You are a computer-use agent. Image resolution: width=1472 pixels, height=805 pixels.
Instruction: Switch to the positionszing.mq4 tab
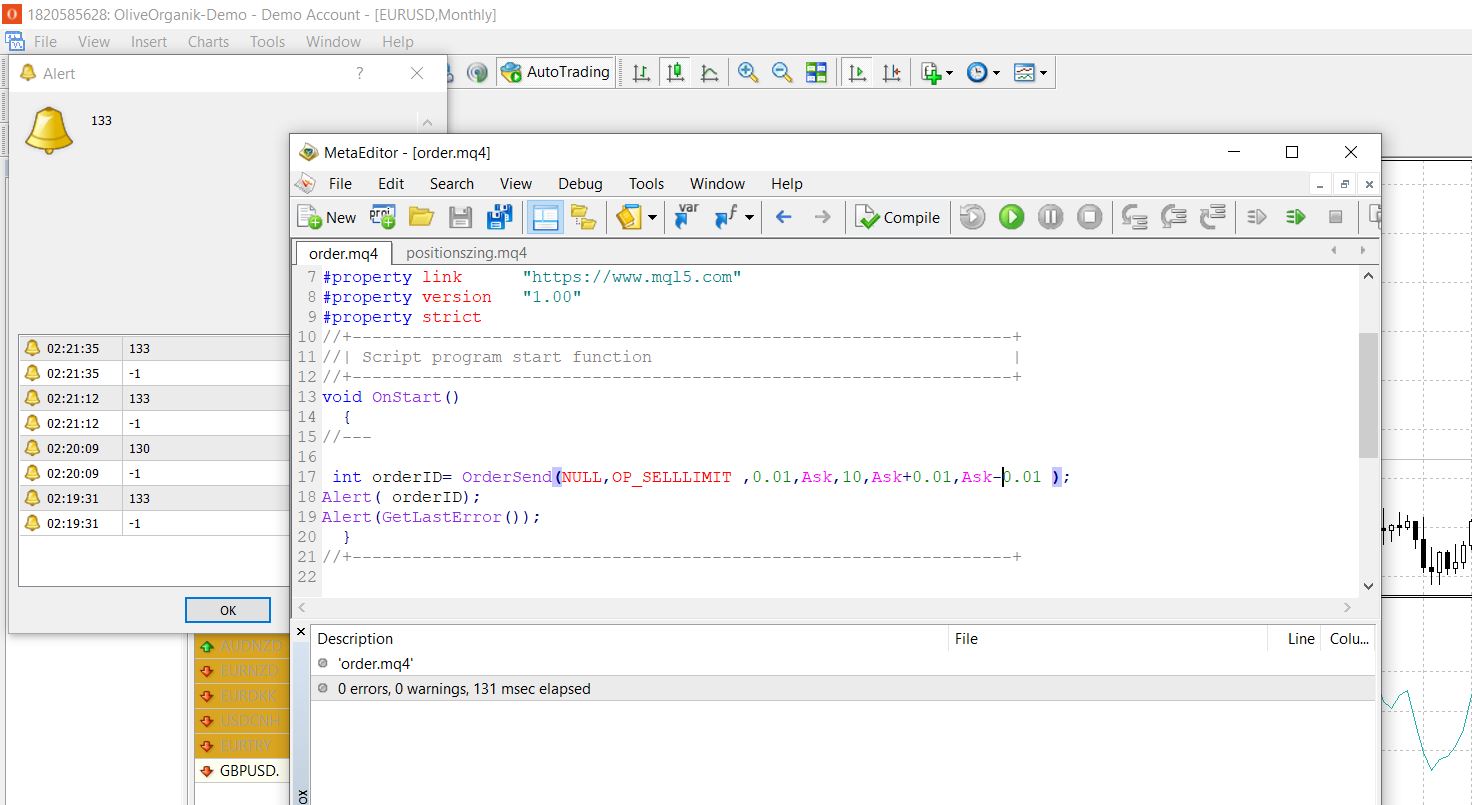(466, 253)
